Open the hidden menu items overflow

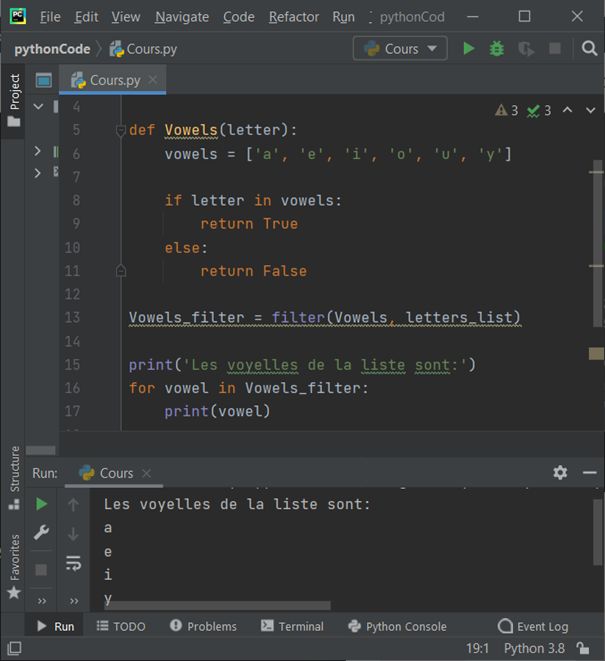370,17
